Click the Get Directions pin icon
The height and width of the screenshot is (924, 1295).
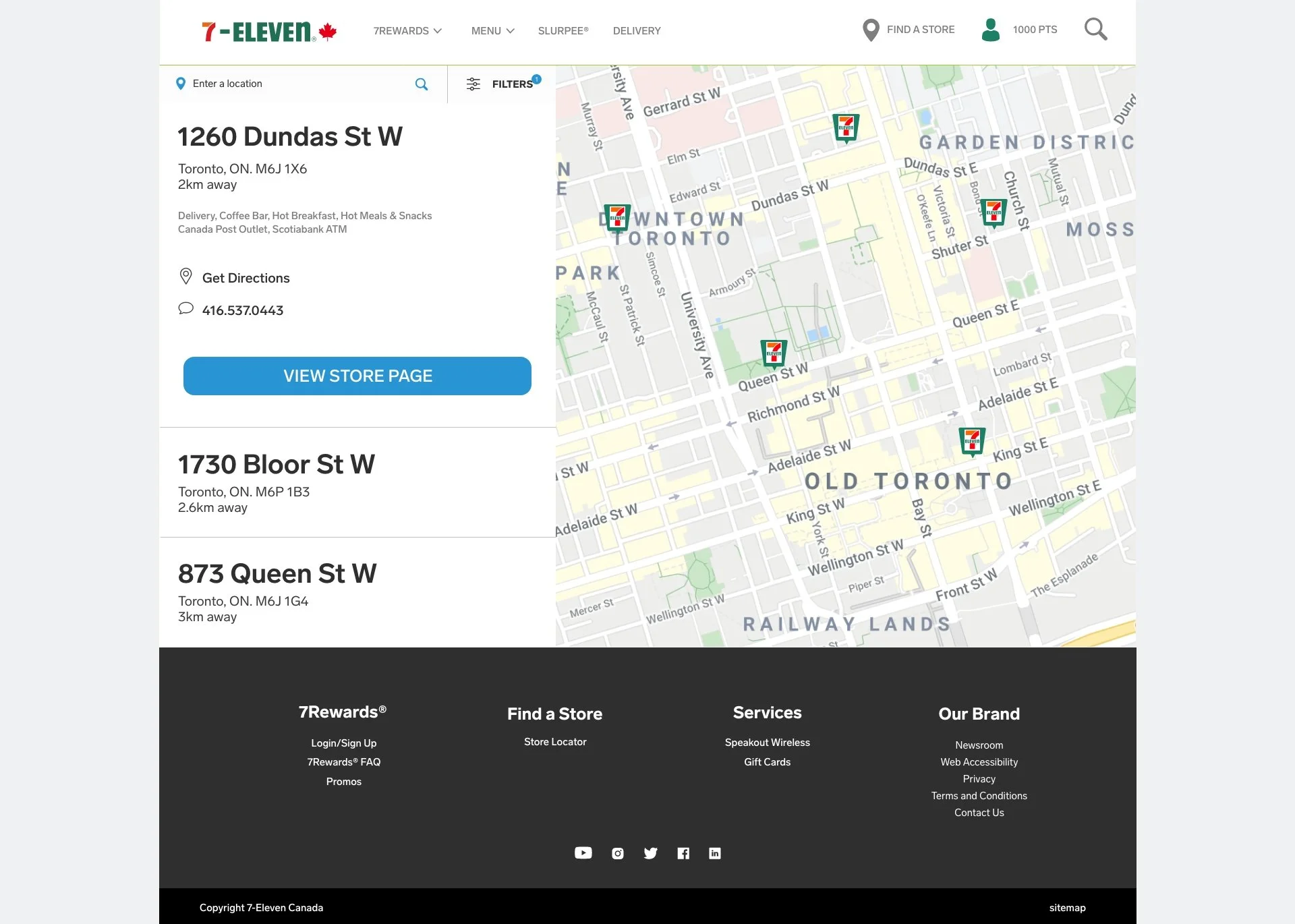(x=186, y=277)
